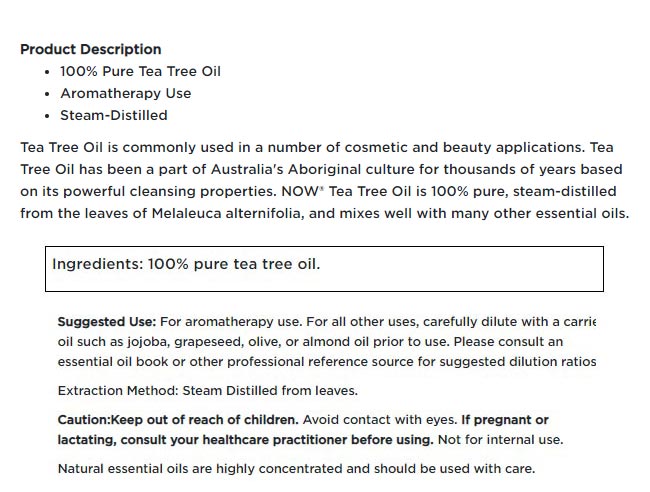Click the jojoba, grapeseed, olive oil line
Viewport: 650px width, 492px height.
pyautogui.click(x=310, y=342)
